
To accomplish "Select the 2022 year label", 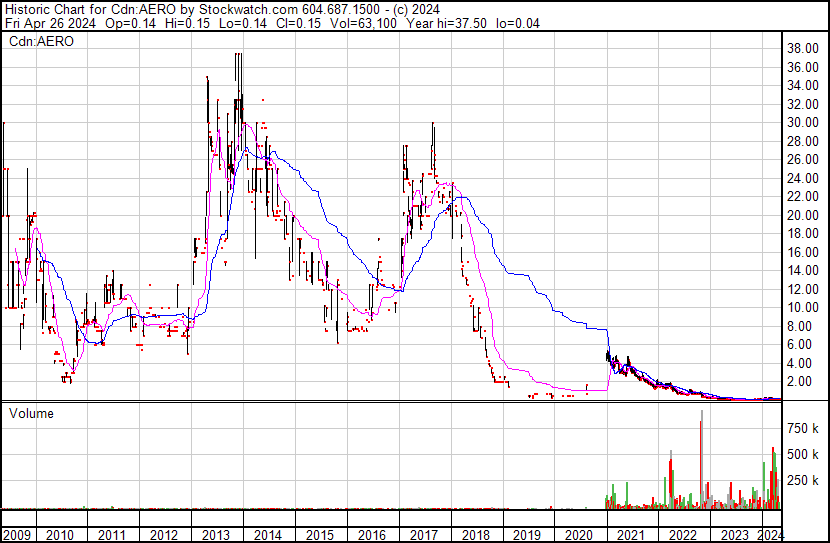I will [x=683, y=535].
